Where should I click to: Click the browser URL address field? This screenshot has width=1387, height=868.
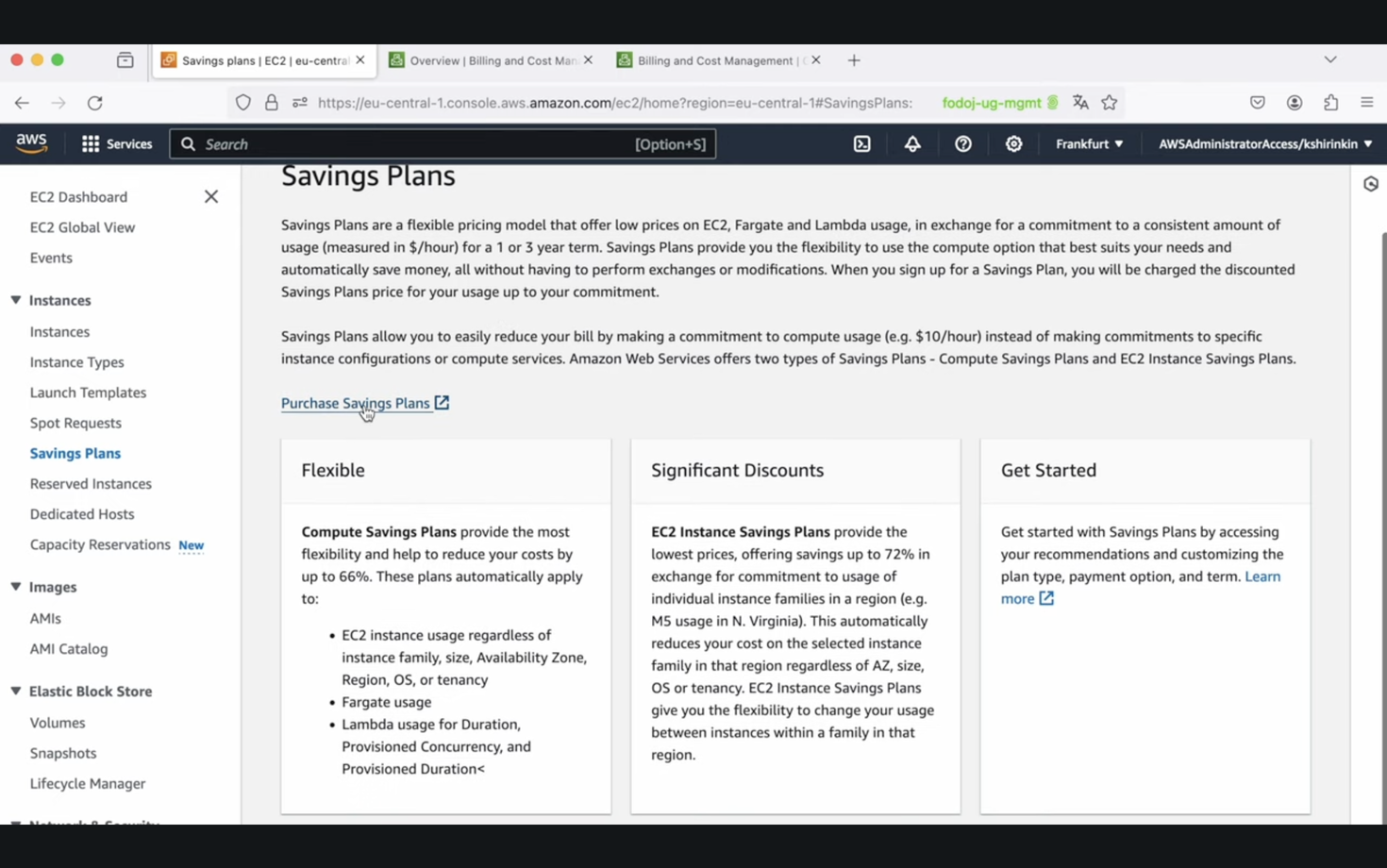[615, 103]
